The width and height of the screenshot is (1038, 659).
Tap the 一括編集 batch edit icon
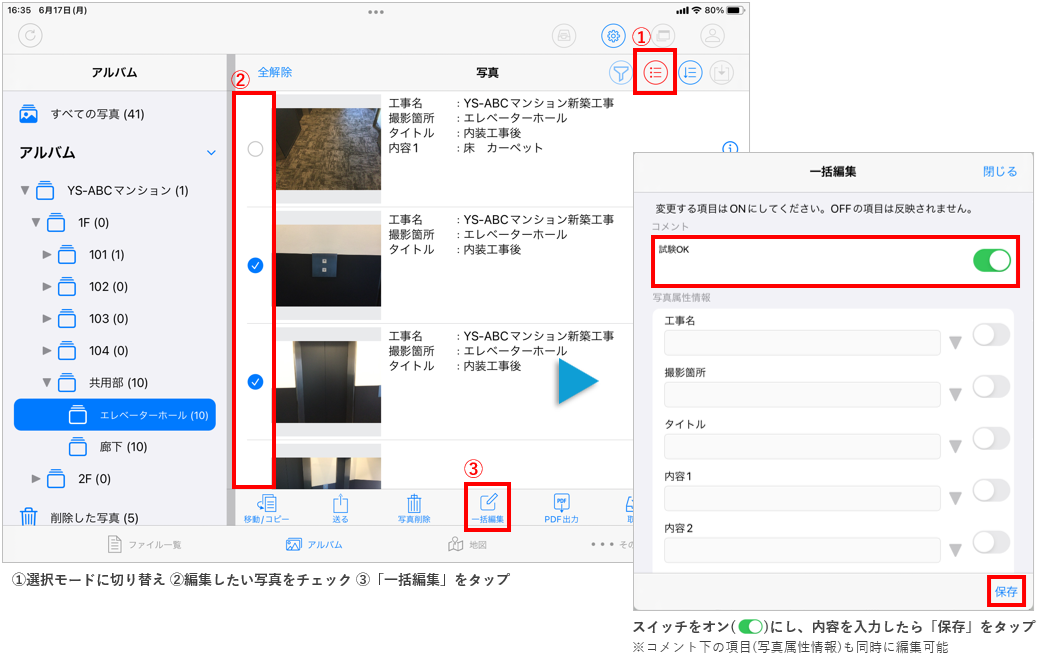pos(488,508)
